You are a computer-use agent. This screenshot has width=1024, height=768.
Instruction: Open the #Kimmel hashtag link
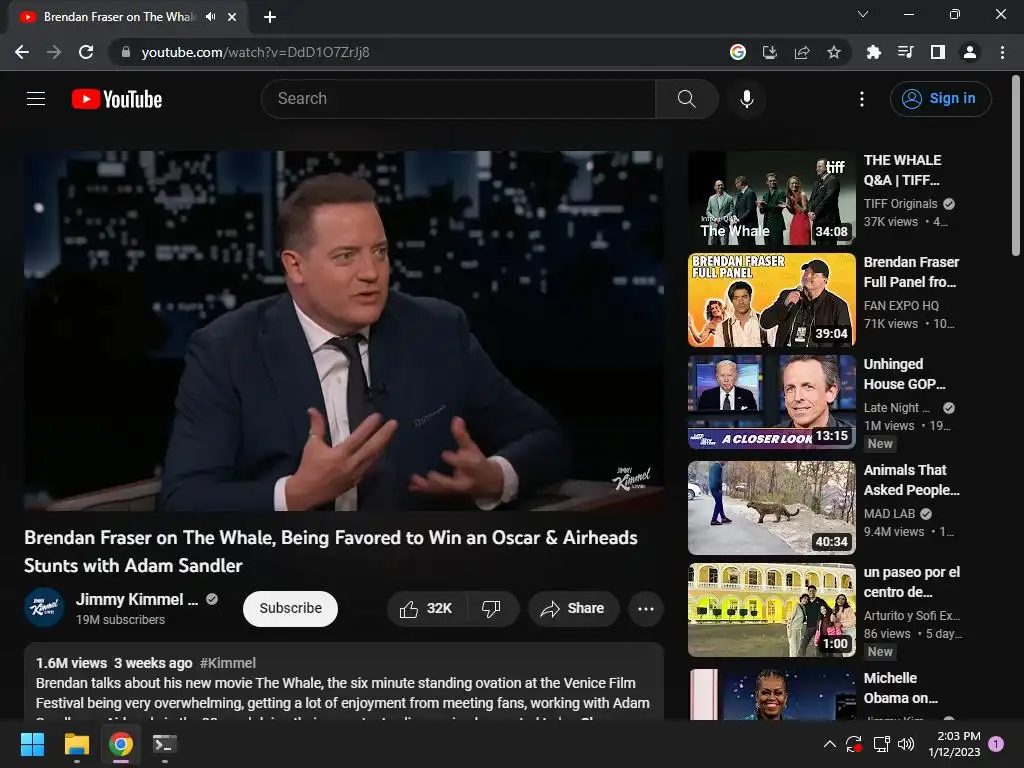(228, 663)
